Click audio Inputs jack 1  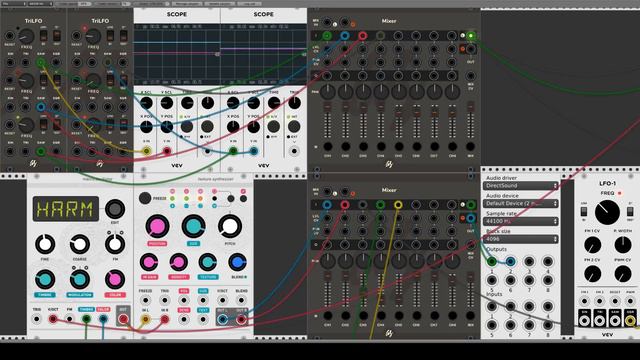coord(492,306)
